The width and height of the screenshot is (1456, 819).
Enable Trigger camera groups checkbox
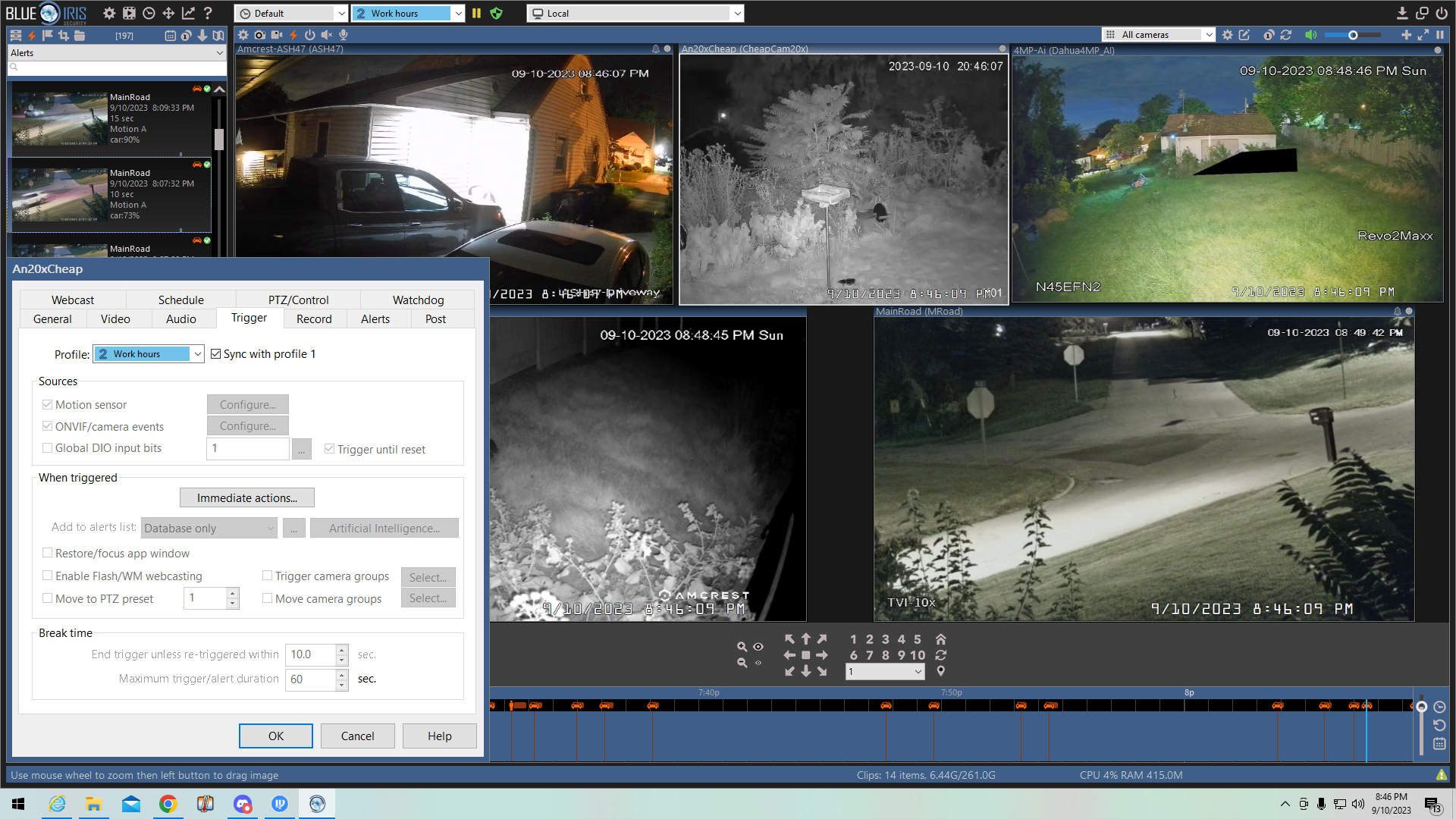coord(267,576)
